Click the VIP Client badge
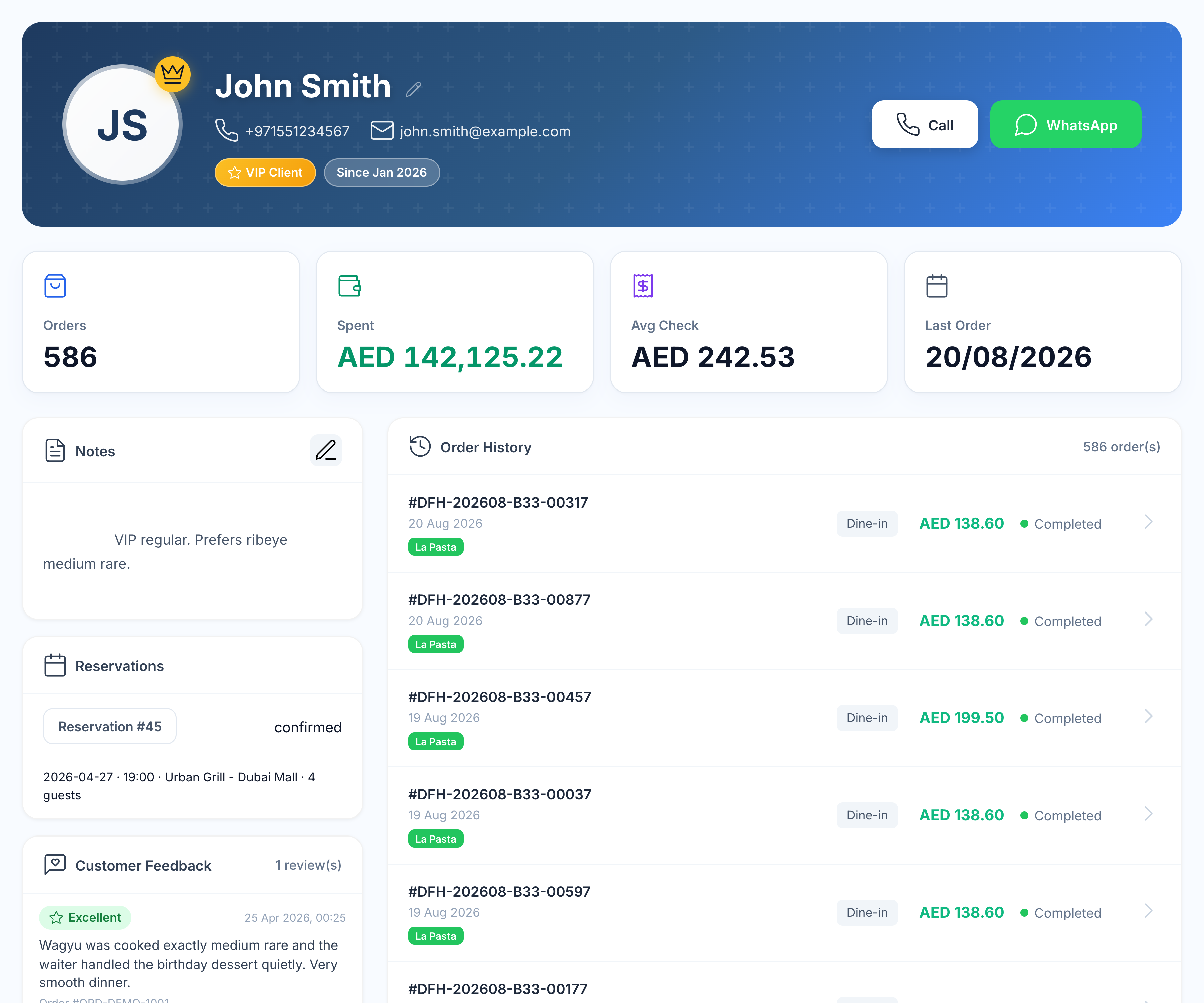Image resolution: width=1204 pixels, height=1003 pixels. 265,173
